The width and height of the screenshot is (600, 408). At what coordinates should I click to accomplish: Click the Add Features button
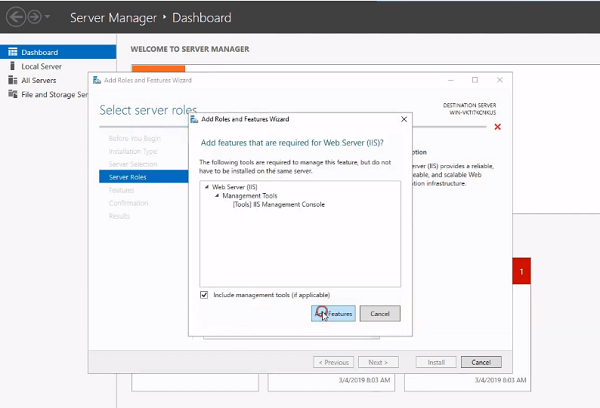[x=333, y=313]
